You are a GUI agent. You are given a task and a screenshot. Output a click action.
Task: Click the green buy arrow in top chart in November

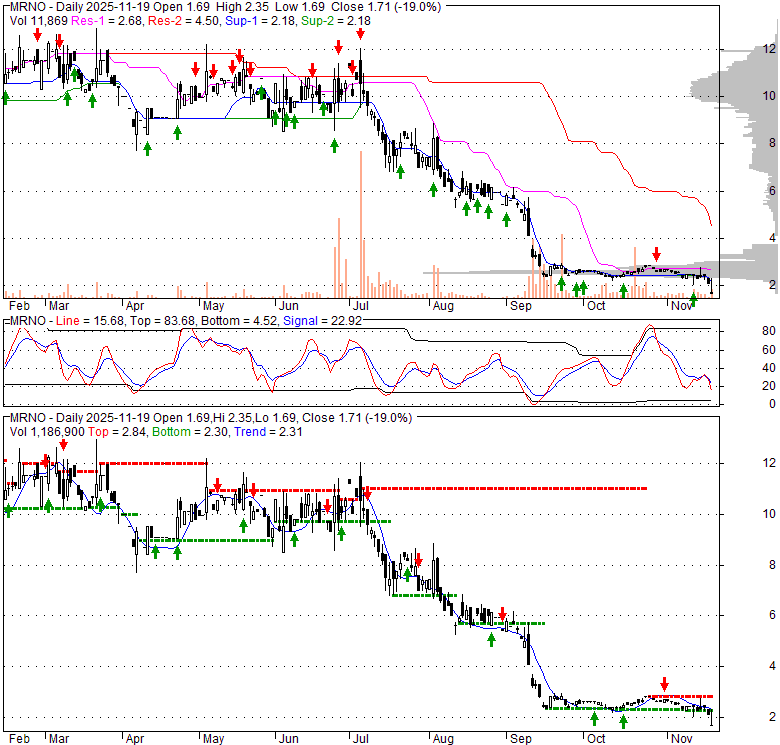point(693,298)
